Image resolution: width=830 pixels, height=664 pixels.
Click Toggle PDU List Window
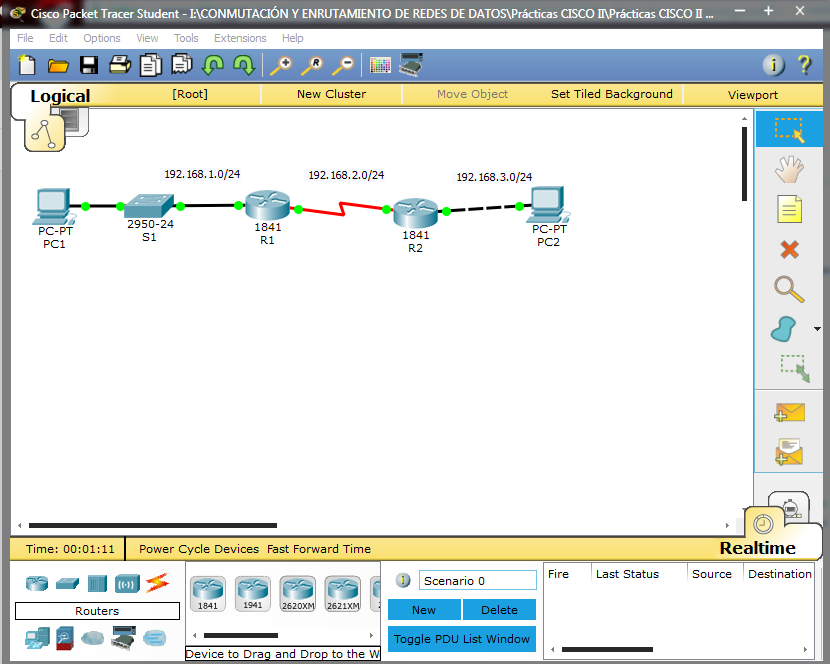click(x=462, y=639)
